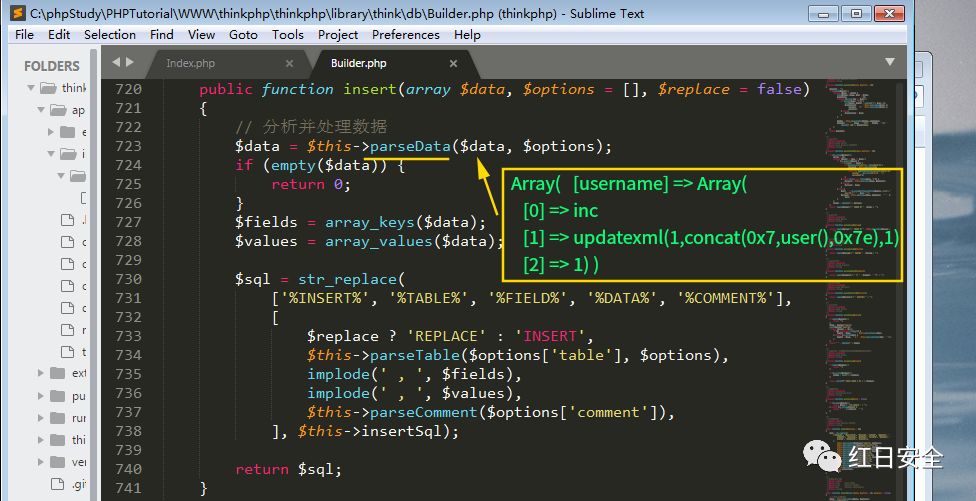976x501 pixels.
Task: Close the Index.php tab
Action: (x=289, y=63)
